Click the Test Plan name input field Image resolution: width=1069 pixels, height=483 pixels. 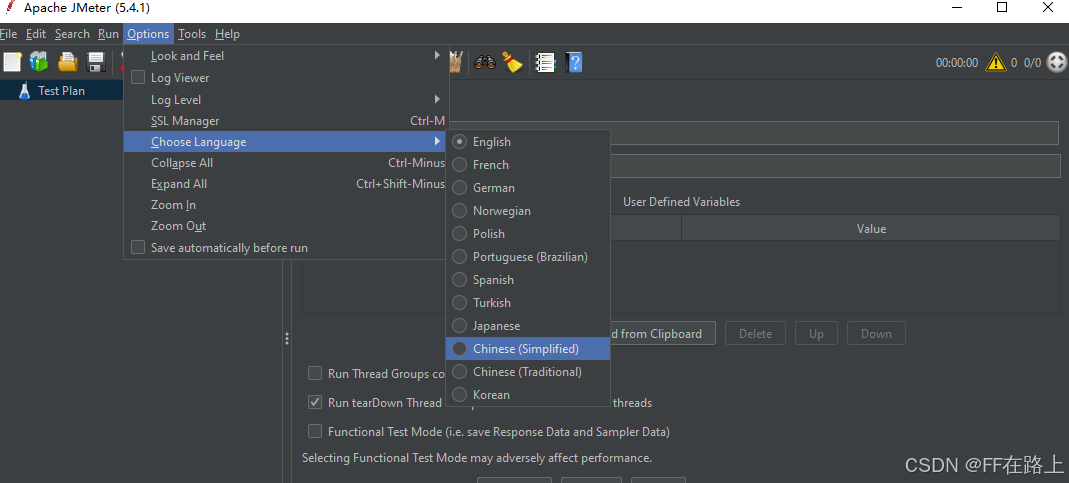click(835, 133)
